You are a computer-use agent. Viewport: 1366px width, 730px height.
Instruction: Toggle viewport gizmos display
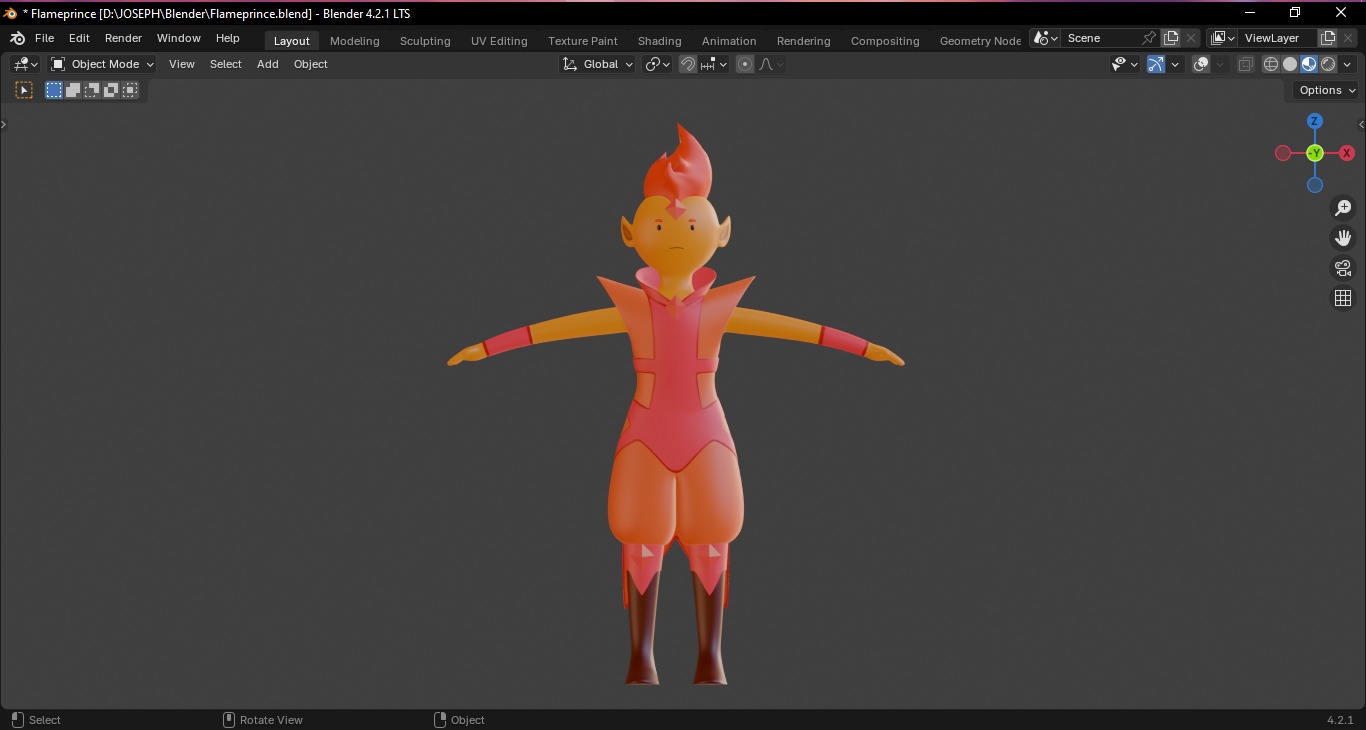click(1156, 64)
